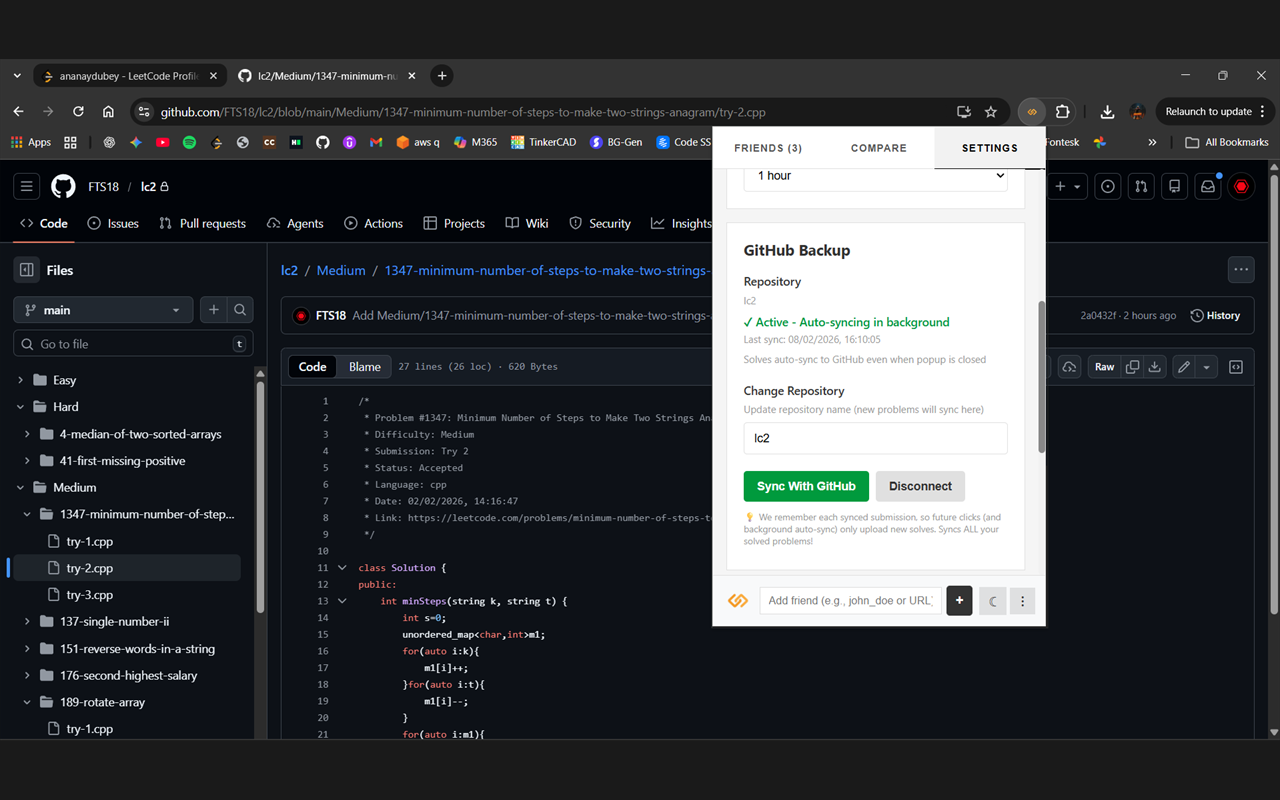Toggle dark mode in the extension popup
This screenshot has width=1280, height=800.
991,600
